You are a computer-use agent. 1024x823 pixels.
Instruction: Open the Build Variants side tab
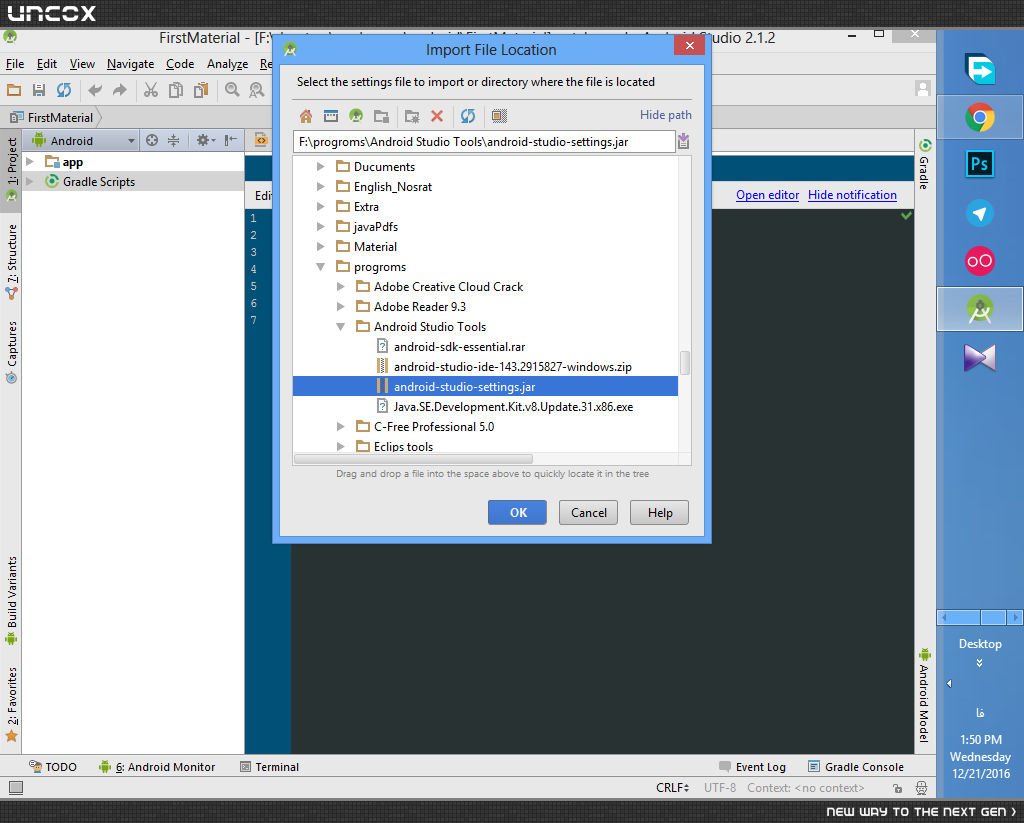(11, 600)
